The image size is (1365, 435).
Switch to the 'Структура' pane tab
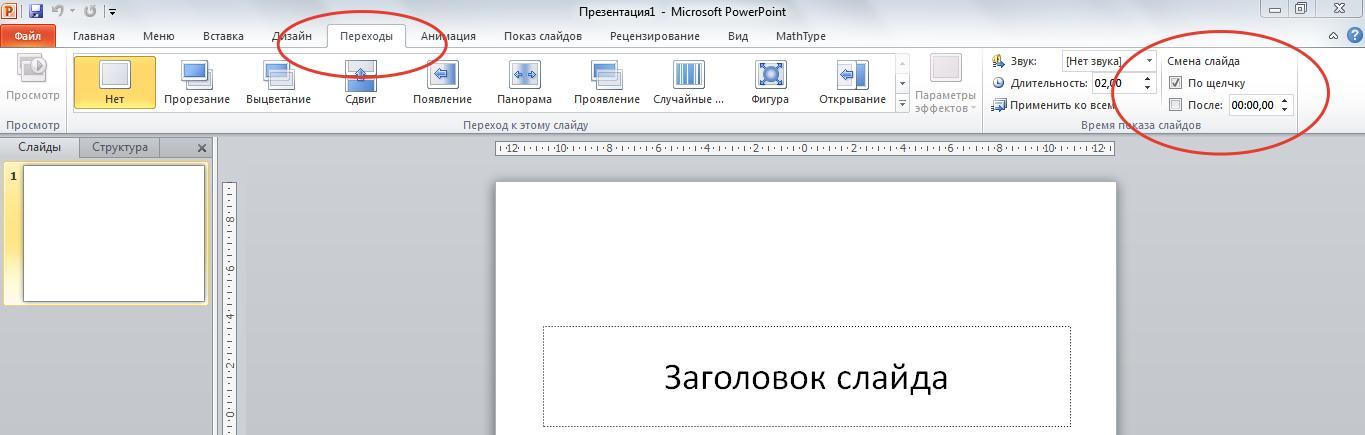[120, 147]
